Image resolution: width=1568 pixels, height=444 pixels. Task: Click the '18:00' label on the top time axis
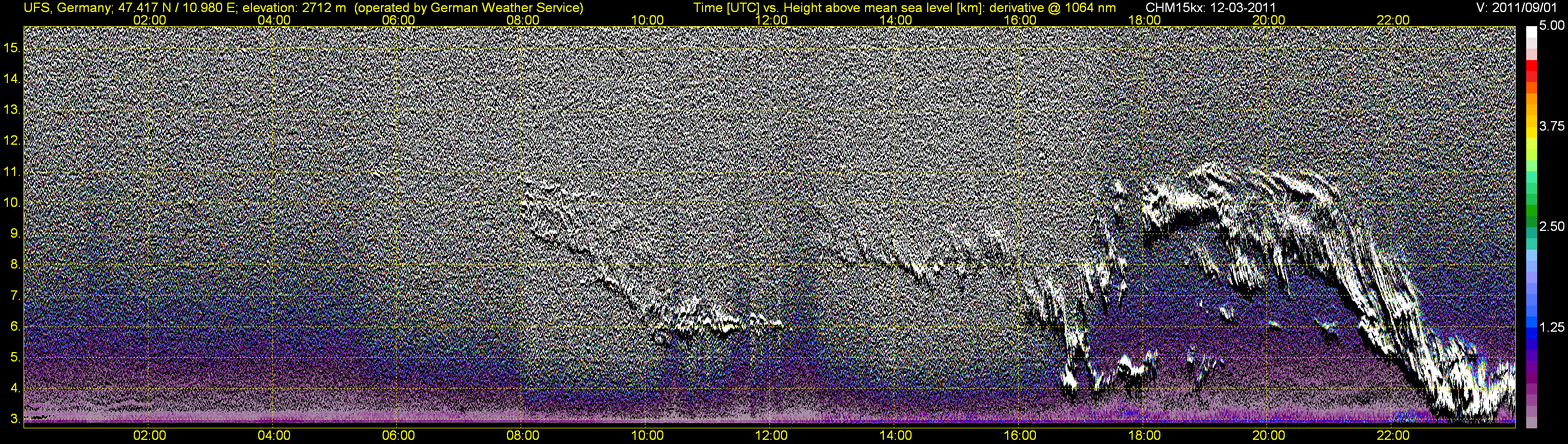pos(1144,20)
